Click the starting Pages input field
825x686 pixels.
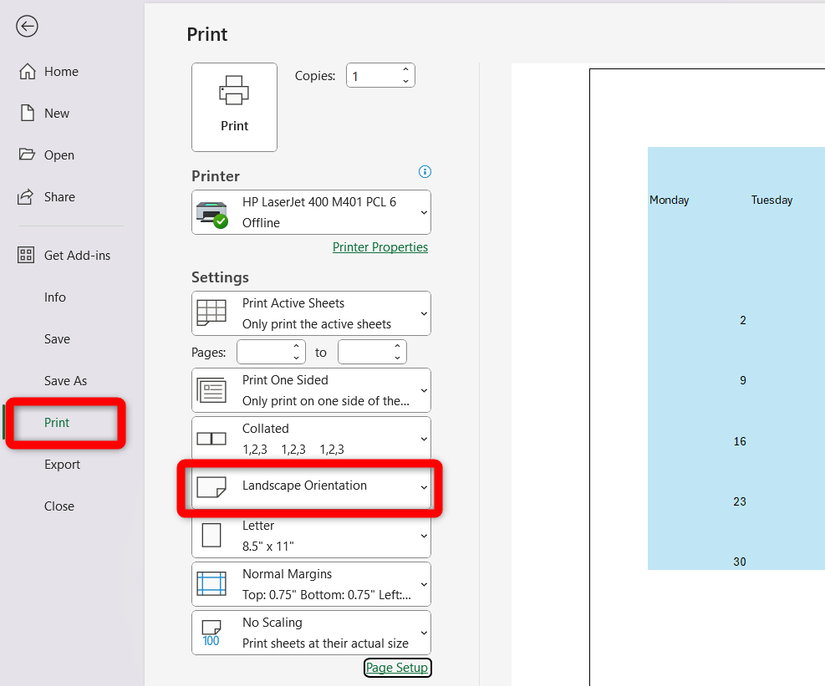point(263,351)
